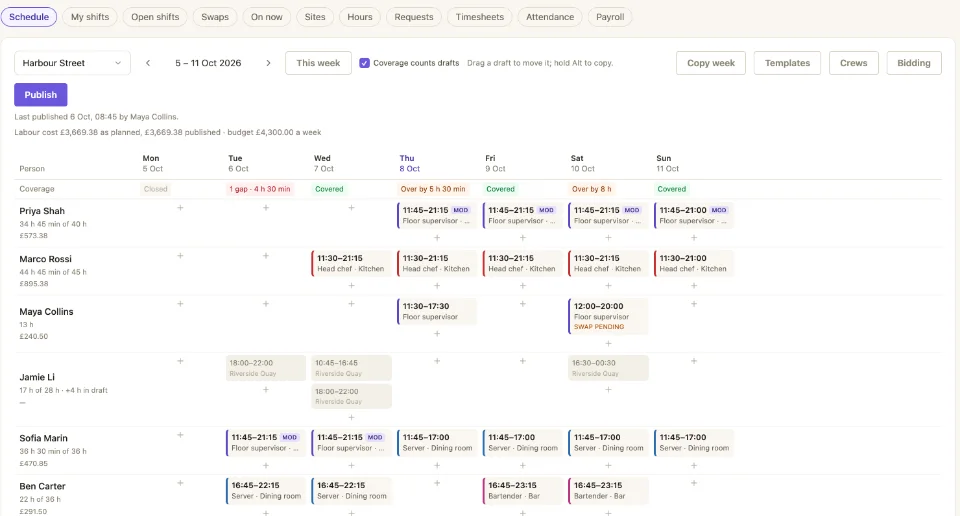The width and height of the screenshot is (960, 516).
Task: Open Maya Collins' Saturday 12:00–20:00 swap pending shift
Action: pos(608,316)
